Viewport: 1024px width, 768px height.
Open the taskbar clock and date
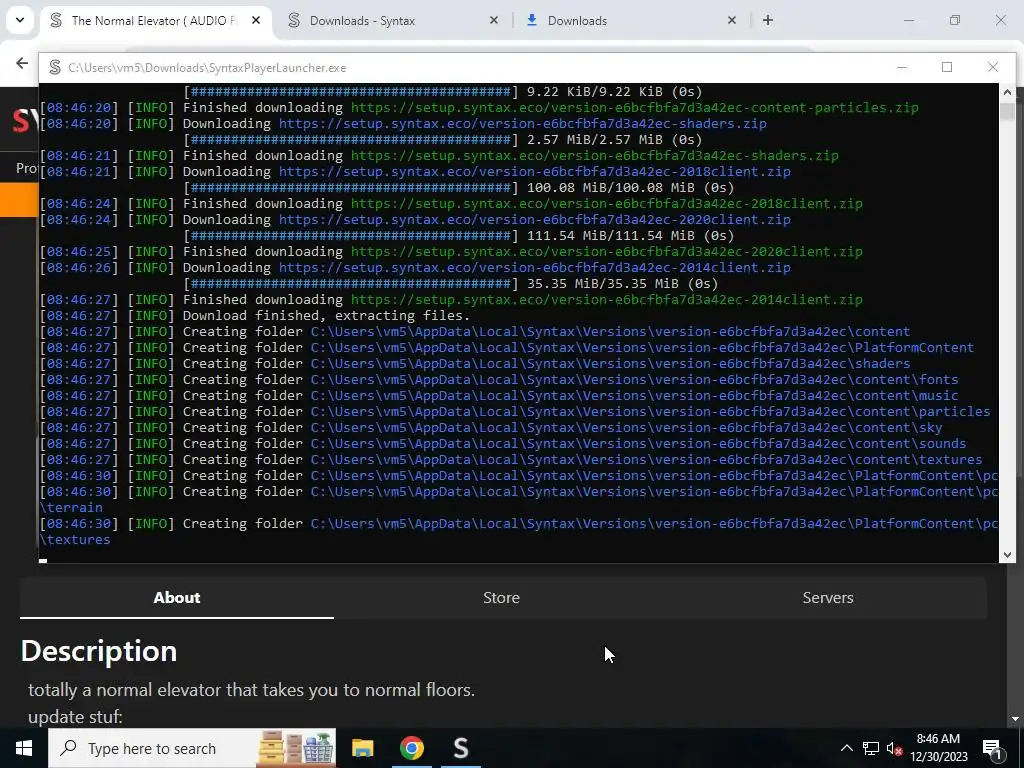(938, 748)
